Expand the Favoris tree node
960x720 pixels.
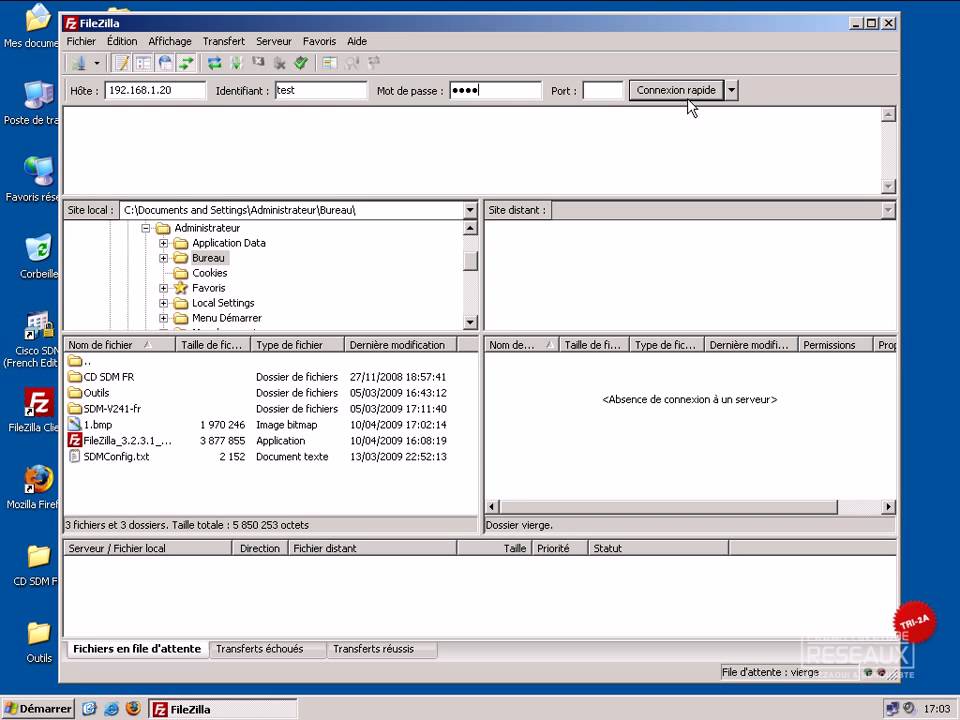(x=163, y=288)
